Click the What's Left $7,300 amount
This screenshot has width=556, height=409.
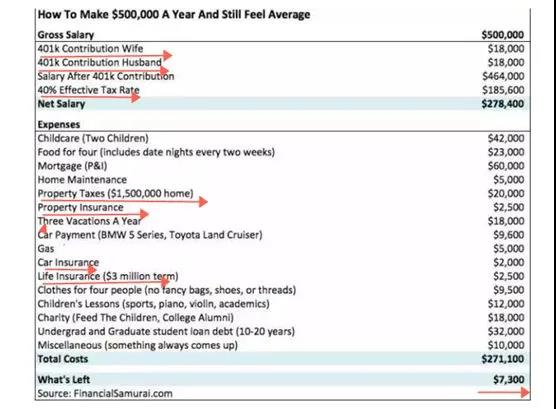pos(508,380)
